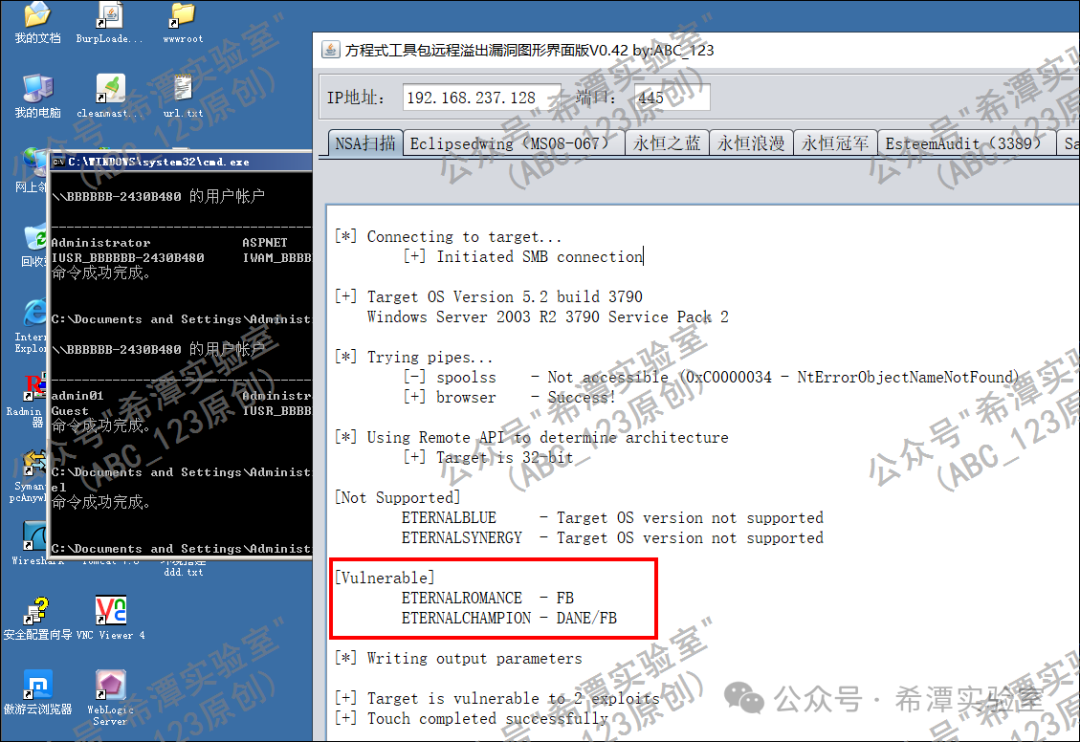Image resolution: width=1080 pixels, height=742 pixels.
Task: Click the IP地址 input field
Action: [x=482, y=97]
